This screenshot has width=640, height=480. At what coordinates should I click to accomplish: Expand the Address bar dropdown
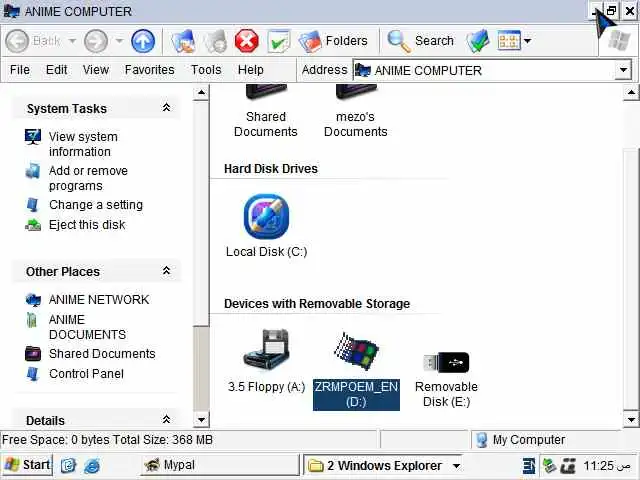pos(623,70)
